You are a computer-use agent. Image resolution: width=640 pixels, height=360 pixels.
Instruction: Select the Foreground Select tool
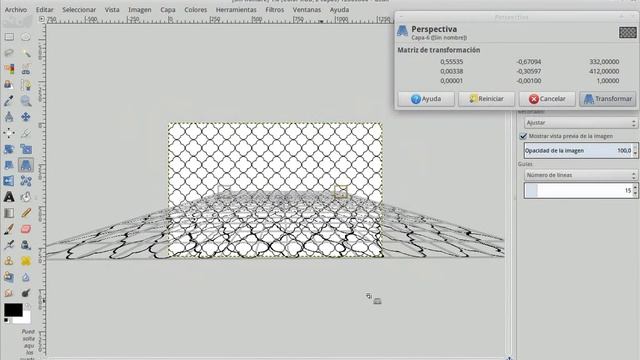[9, 85]
